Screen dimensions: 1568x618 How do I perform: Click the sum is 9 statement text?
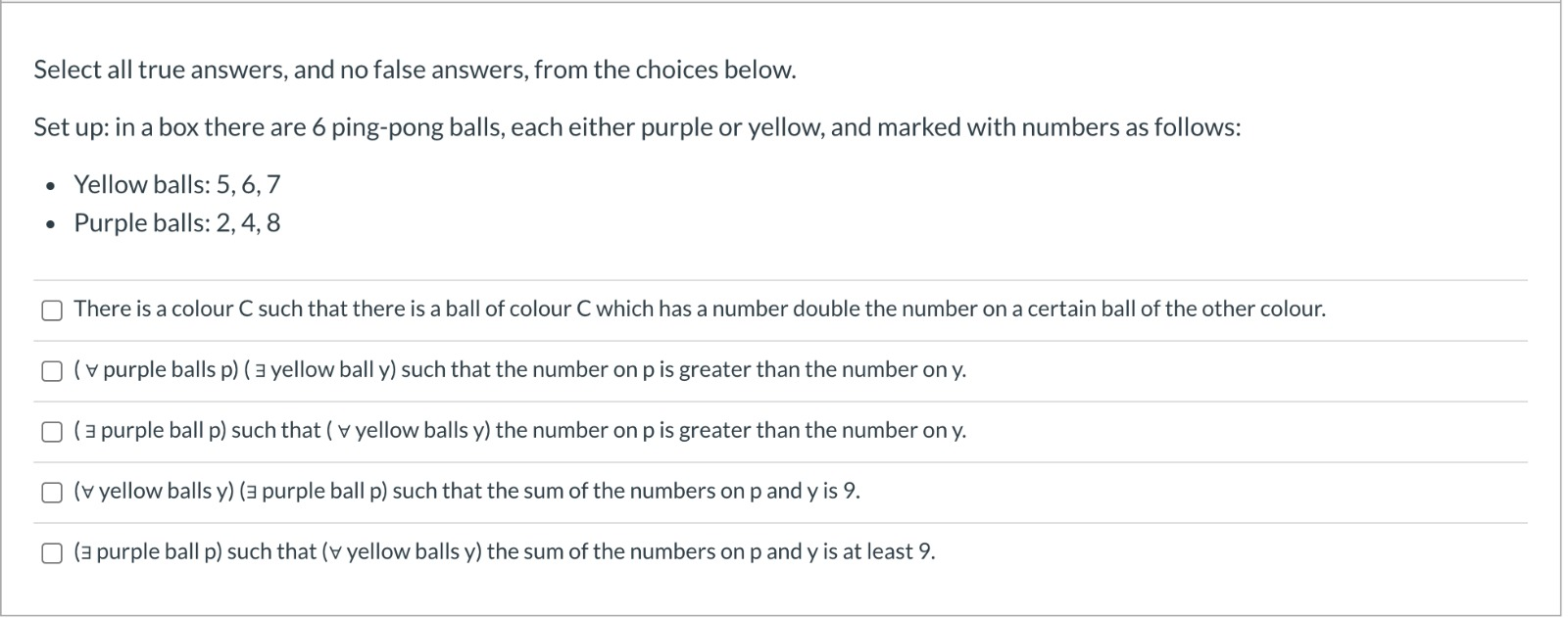pos(465,492)
